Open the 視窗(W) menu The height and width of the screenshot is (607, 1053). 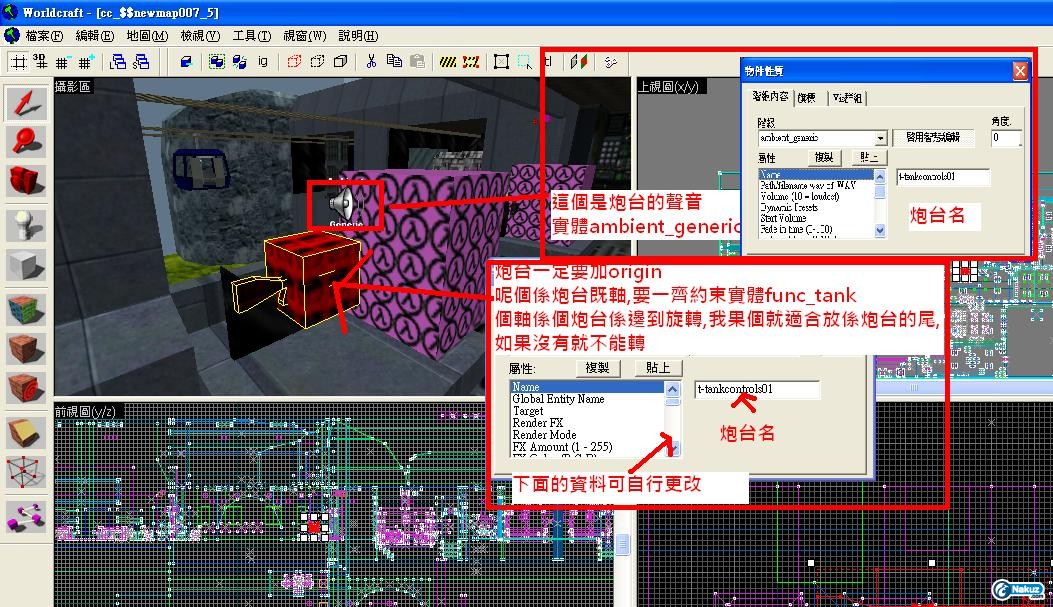coord(305,36)
